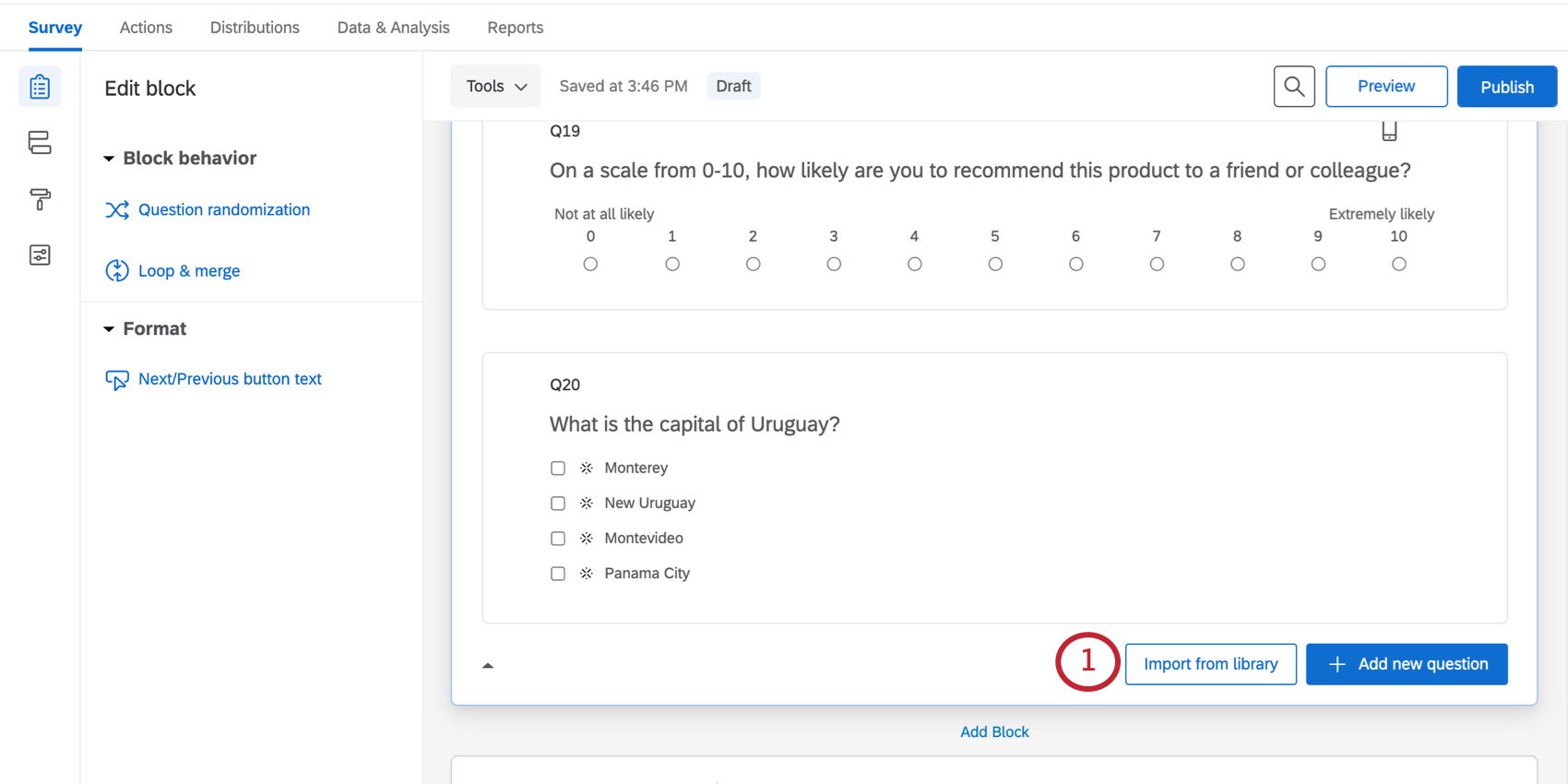Collapse the Format section
The image size is (1568, 784).
[x=109, y=329]
